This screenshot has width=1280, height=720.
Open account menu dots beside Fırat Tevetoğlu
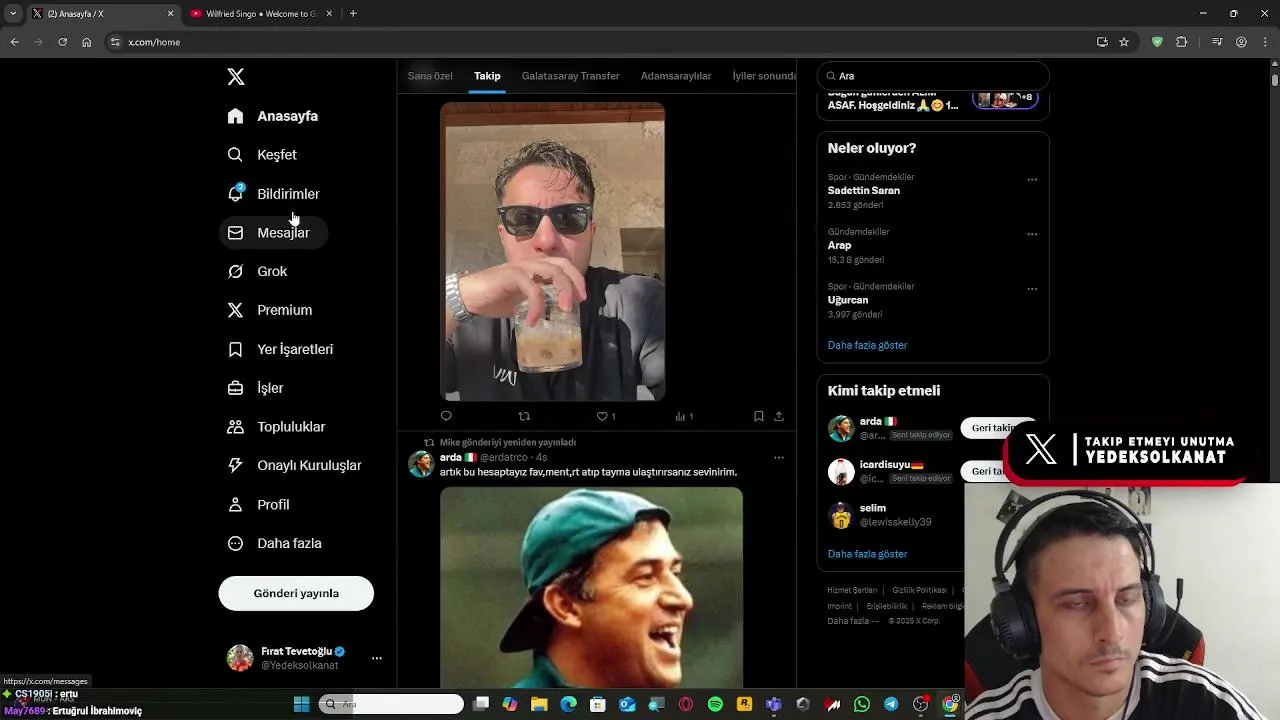tap(377, 658)
